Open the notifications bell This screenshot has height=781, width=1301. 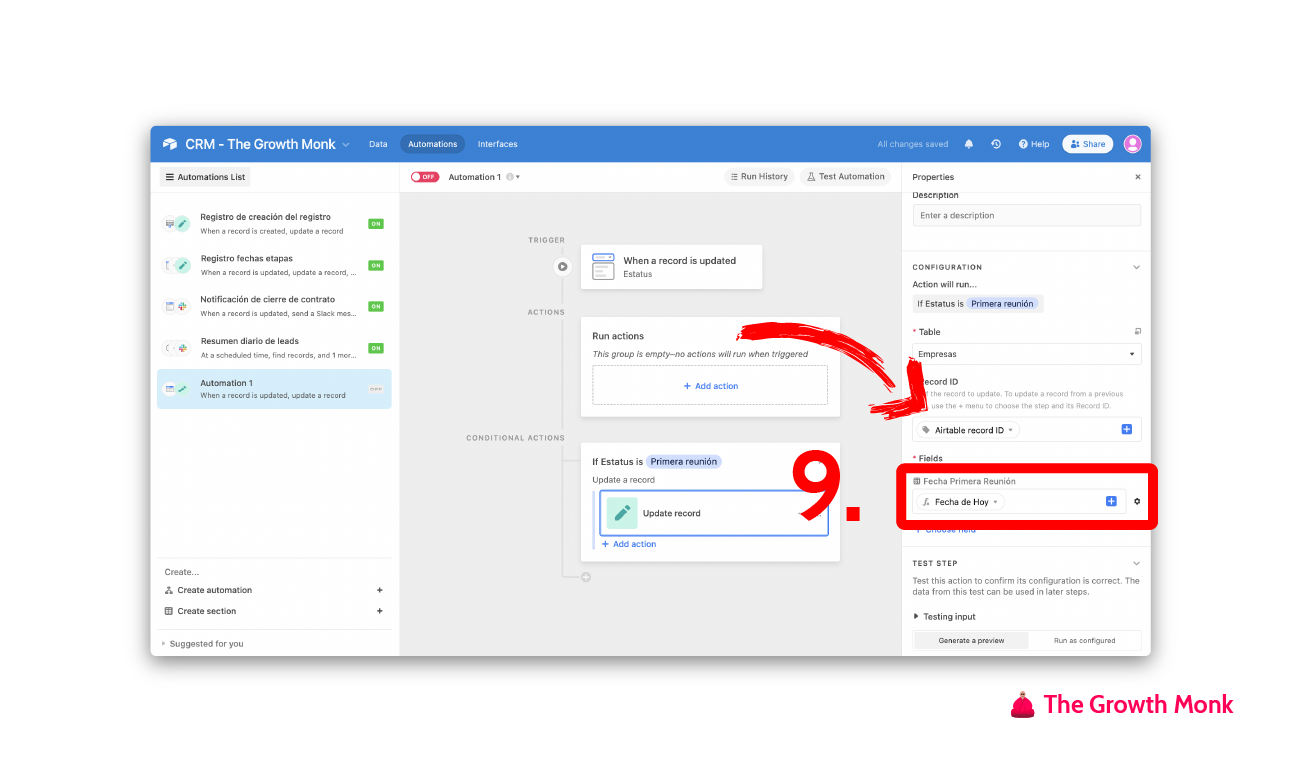pyautogui.click(x=969, y=144)
